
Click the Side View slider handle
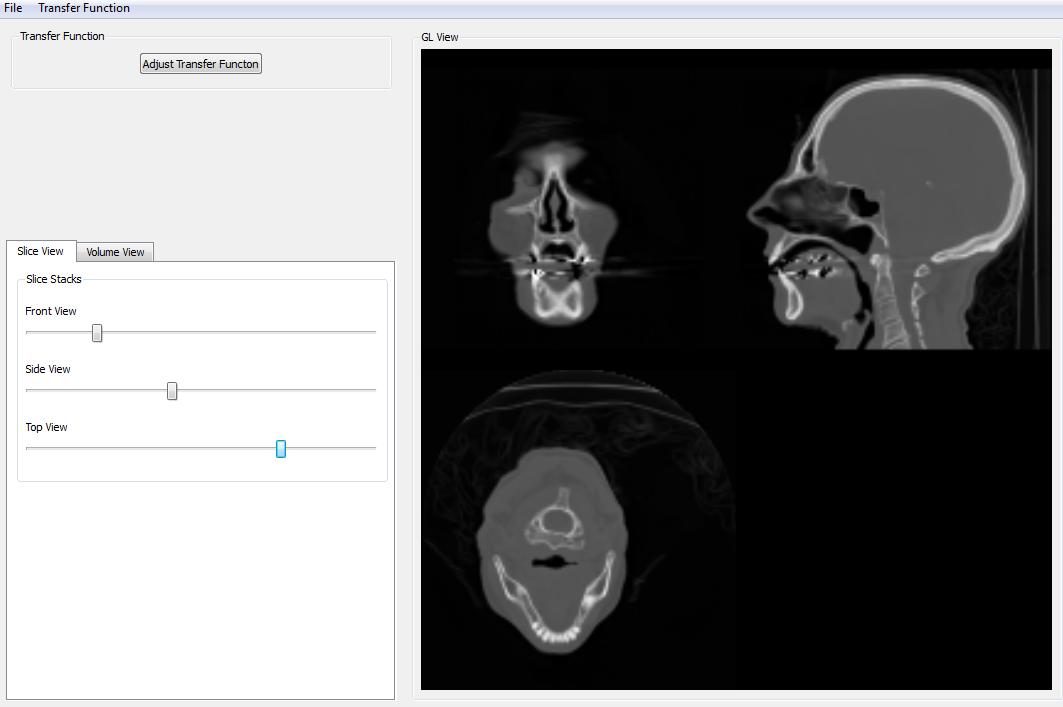point(172,391)
